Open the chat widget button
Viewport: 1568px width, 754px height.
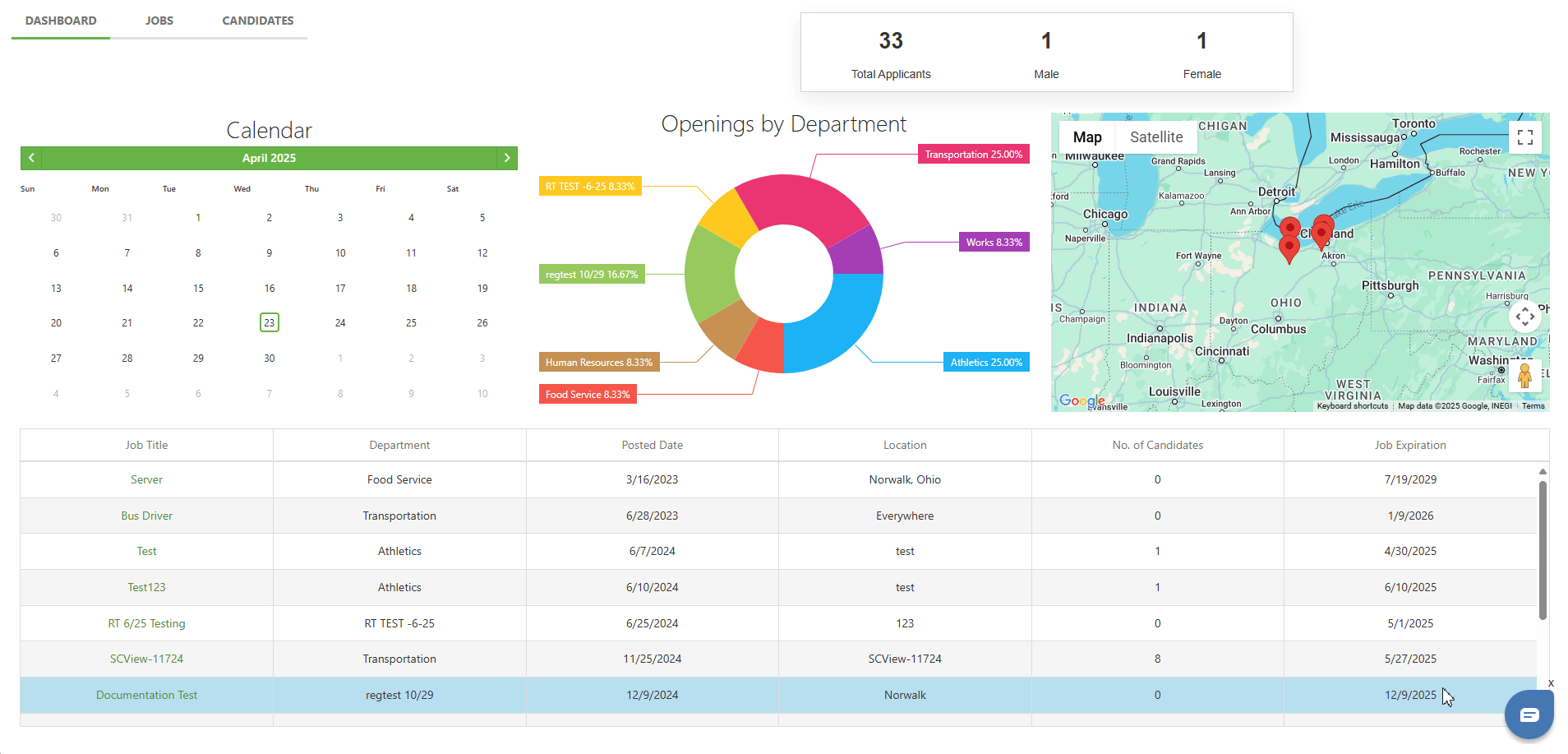click(1529, 715)
